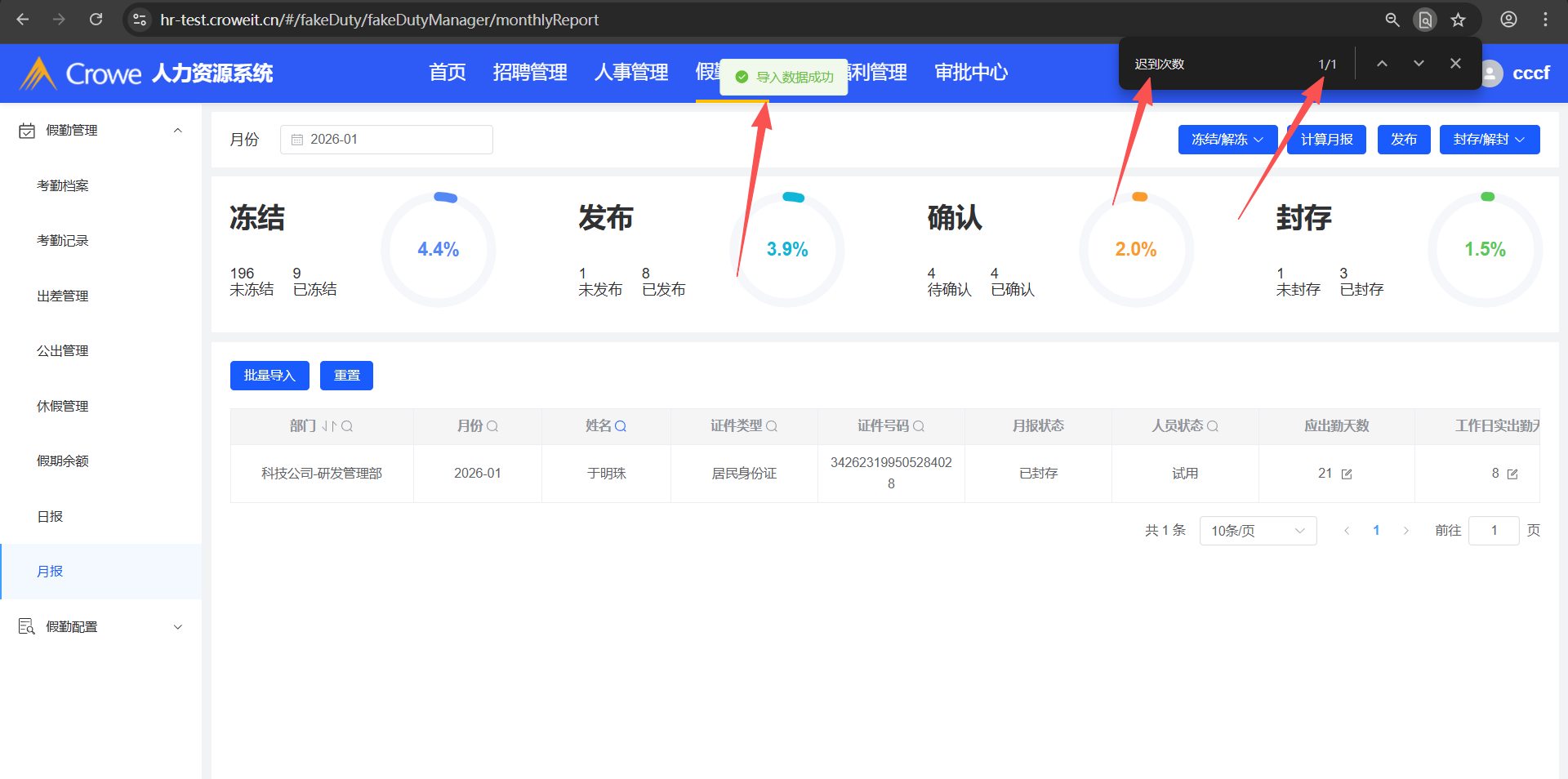Open 首页 in the top navigation
This screenshot has height=779, width=1568.
448,73
